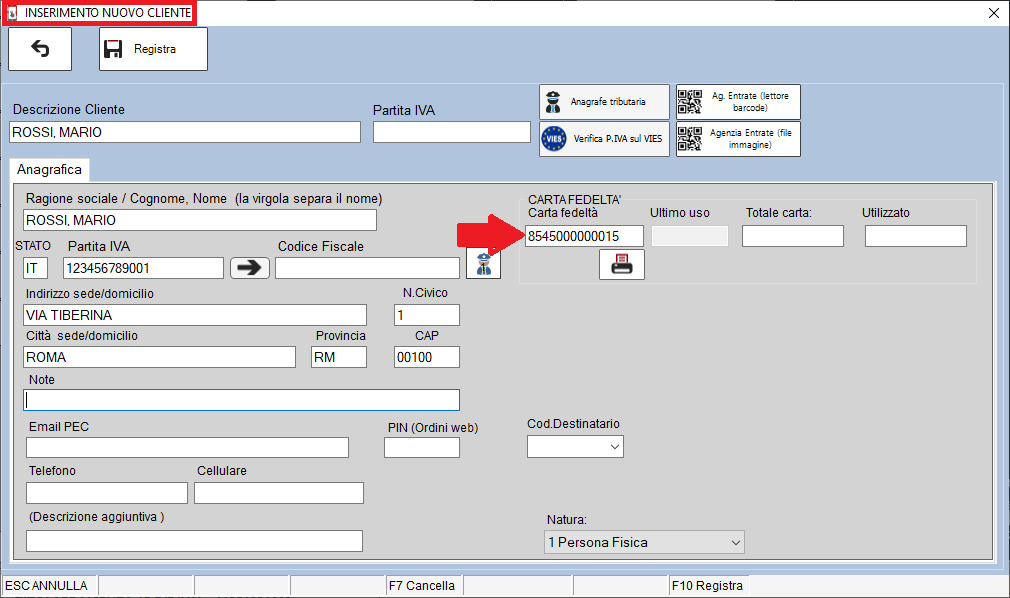The height and width of the screenshot is (598, 1010).
Task: Click ESC ANNULLA in status bar
Action: coord(47,585)
